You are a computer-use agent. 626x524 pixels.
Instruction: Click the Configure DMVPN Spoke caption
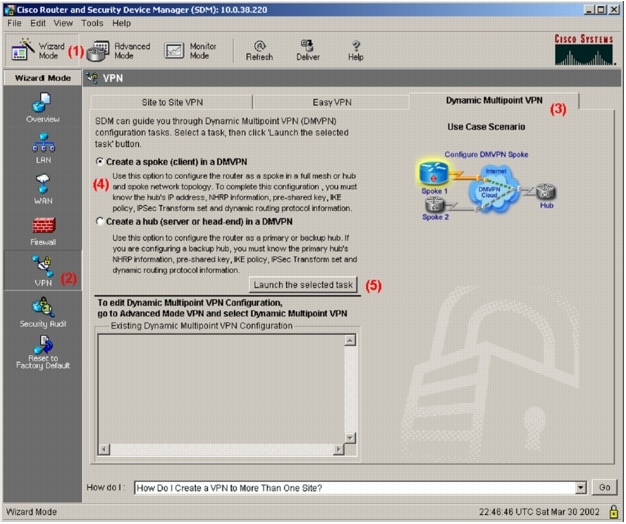pos(486,154)
